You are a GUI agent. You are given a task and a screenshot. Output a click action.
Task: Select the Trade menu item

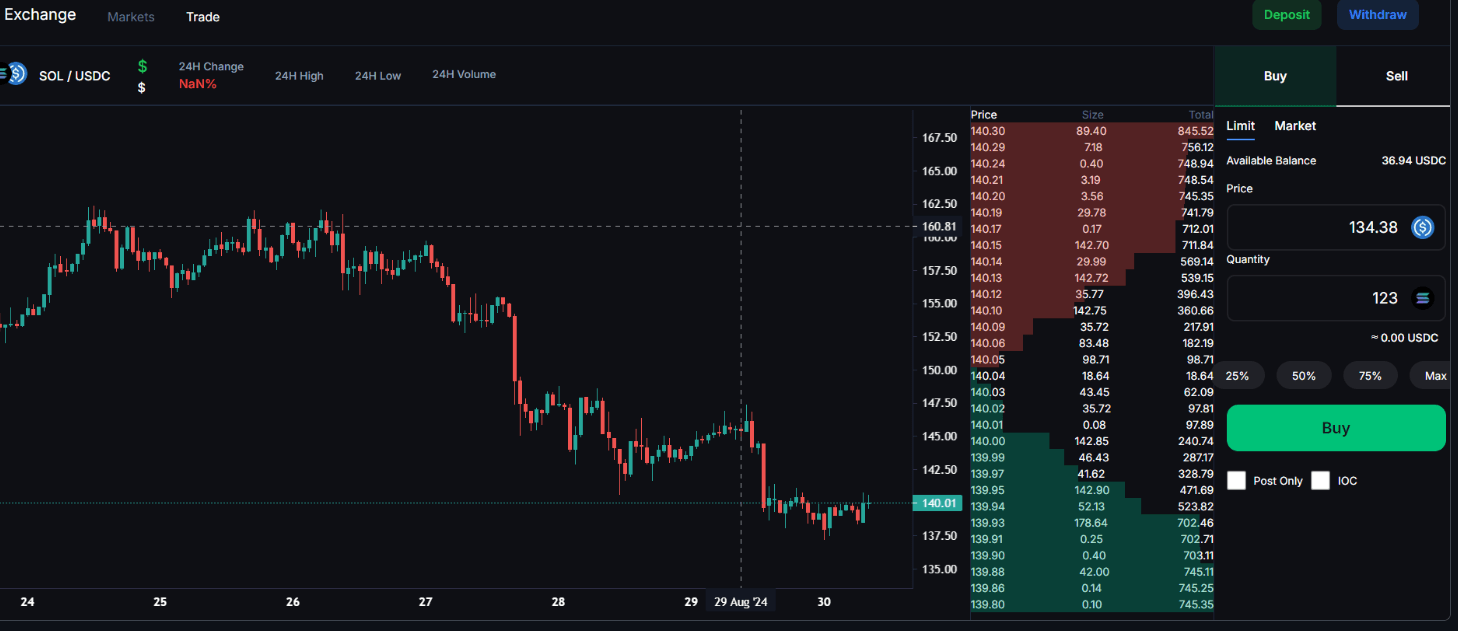tap(203, 16)
